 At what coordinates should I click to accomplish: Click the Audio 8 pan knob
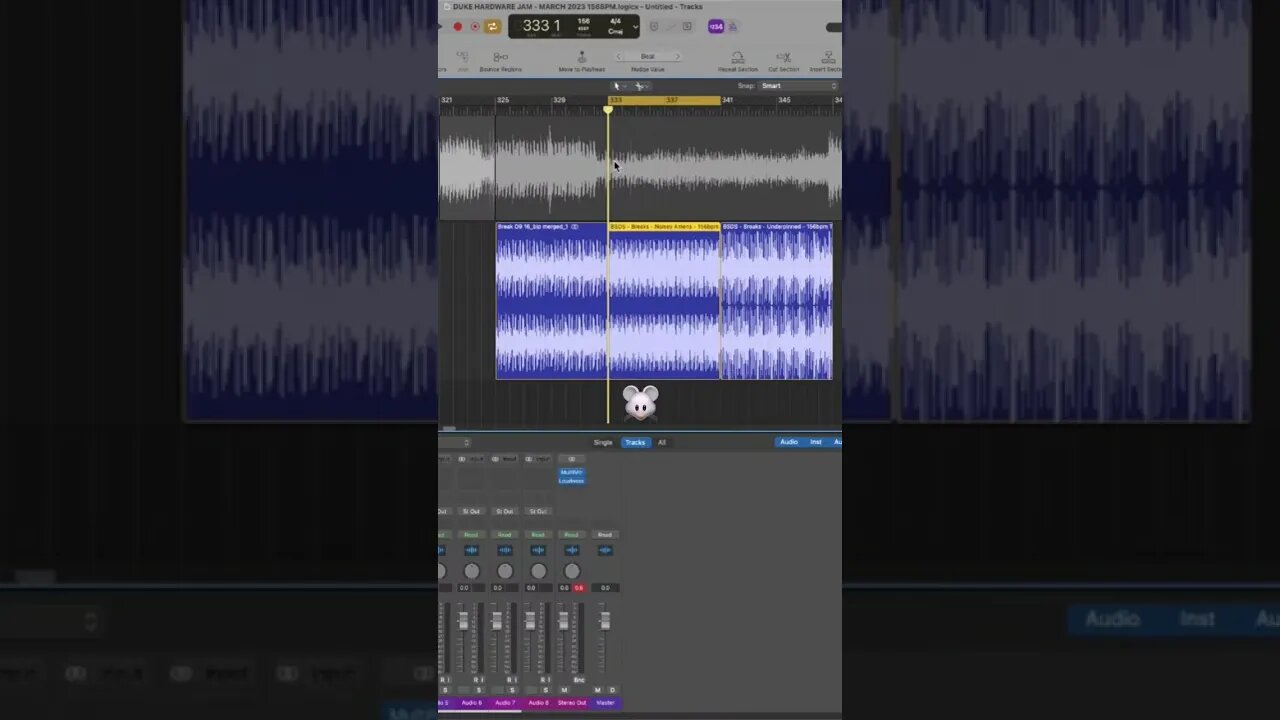pos(538,571)
